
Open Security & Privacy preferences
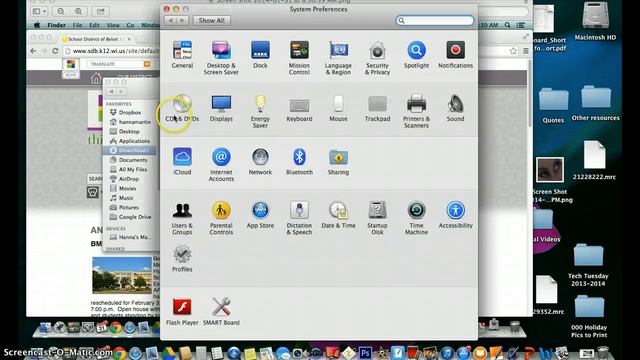(377, 58)
